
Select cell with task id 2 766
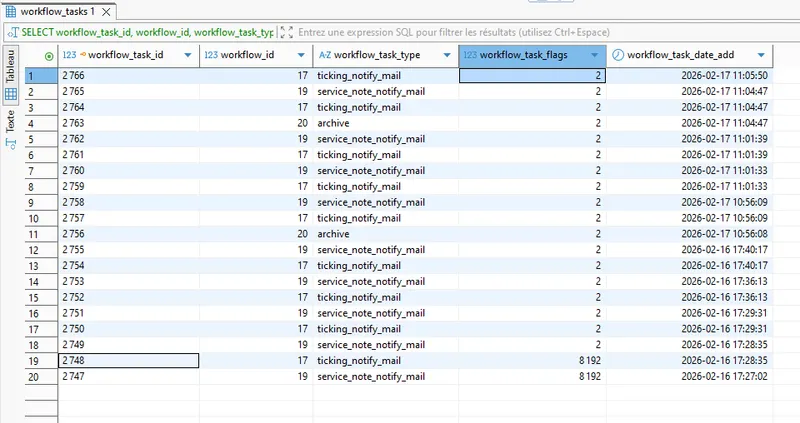click(129, 76)
